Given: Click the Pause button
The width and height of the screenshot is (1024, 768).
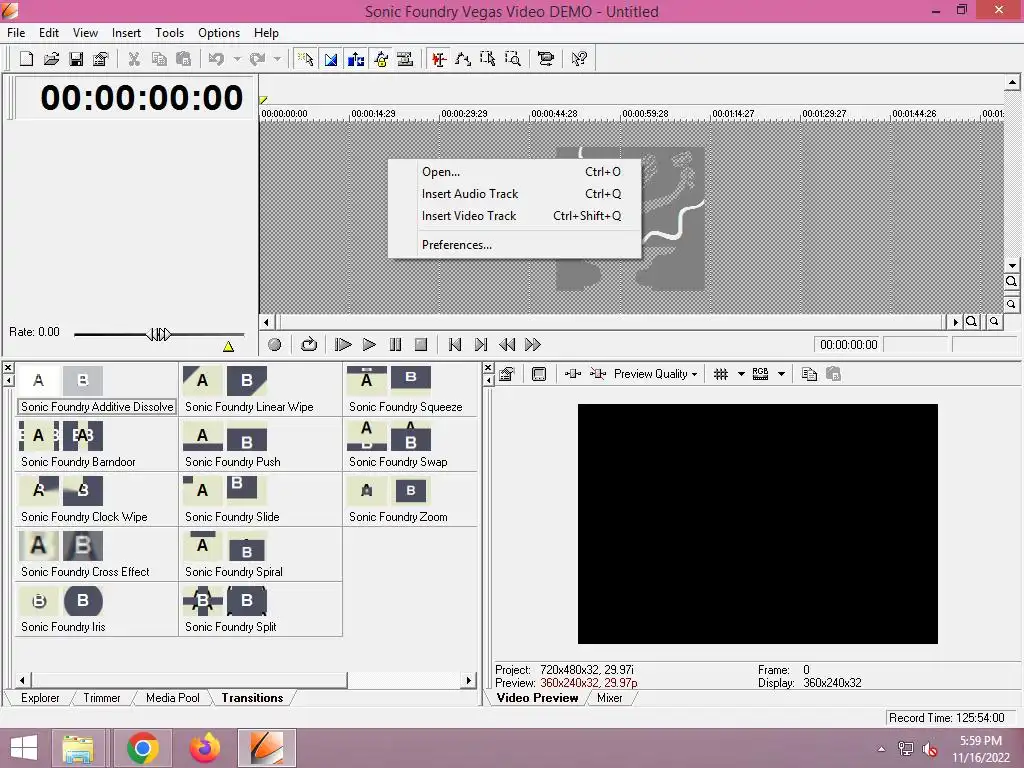Looking at the screenshot, I should 395,344.
